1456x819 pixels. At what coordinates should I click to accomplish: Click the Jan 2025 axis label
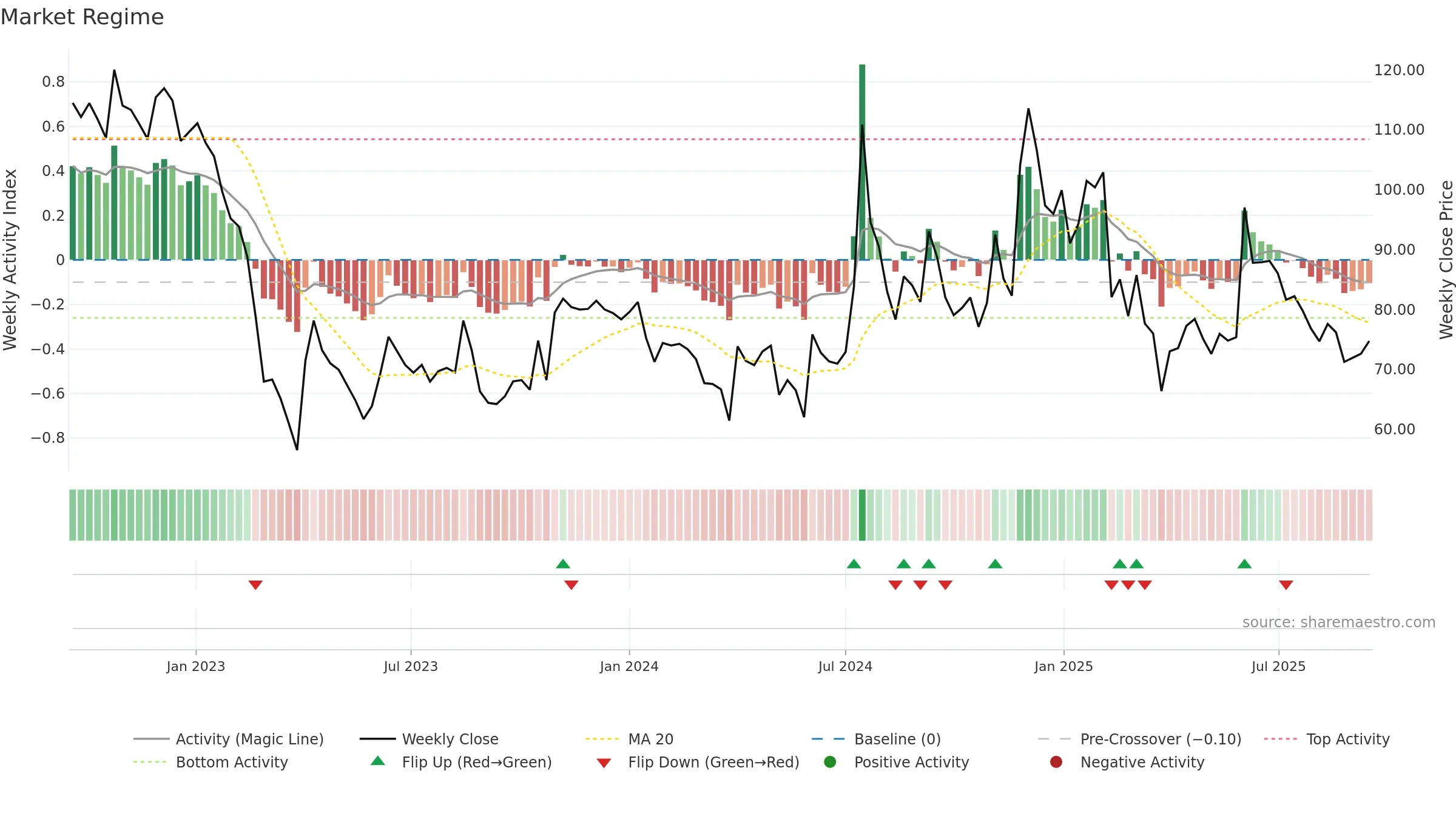pos(1063,666)
